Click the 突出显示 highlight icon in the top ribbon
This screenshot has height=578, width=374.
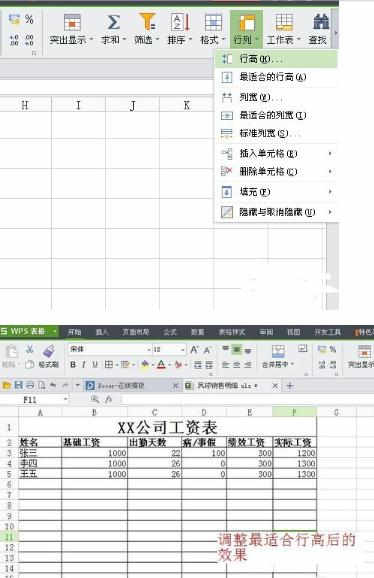coord(72,22)
